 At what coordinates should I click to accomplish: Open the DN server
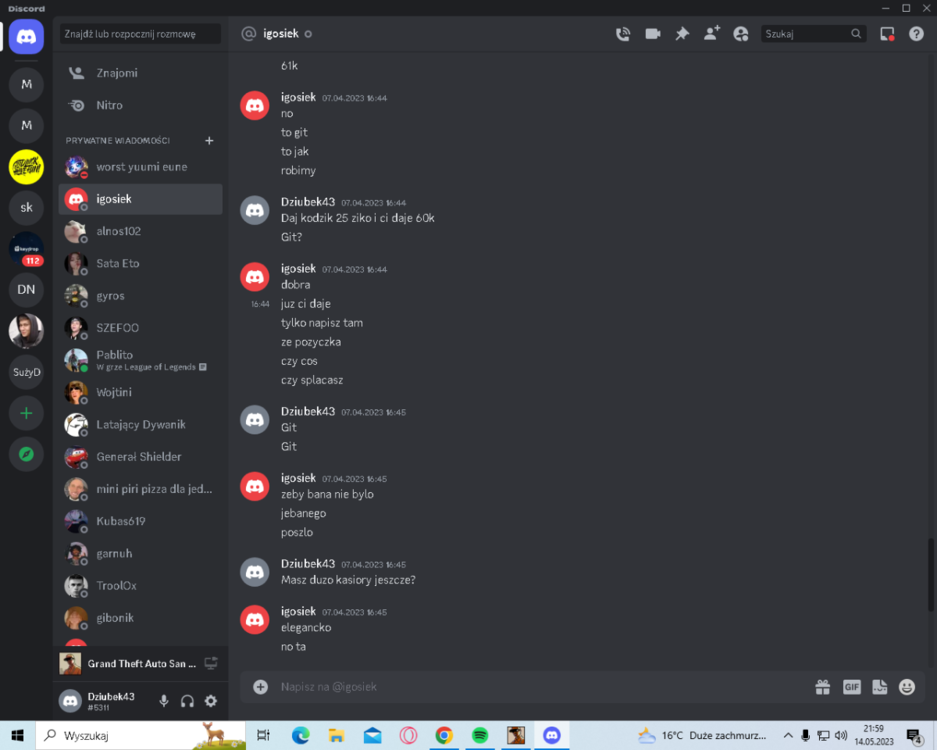tap(26, 290)
